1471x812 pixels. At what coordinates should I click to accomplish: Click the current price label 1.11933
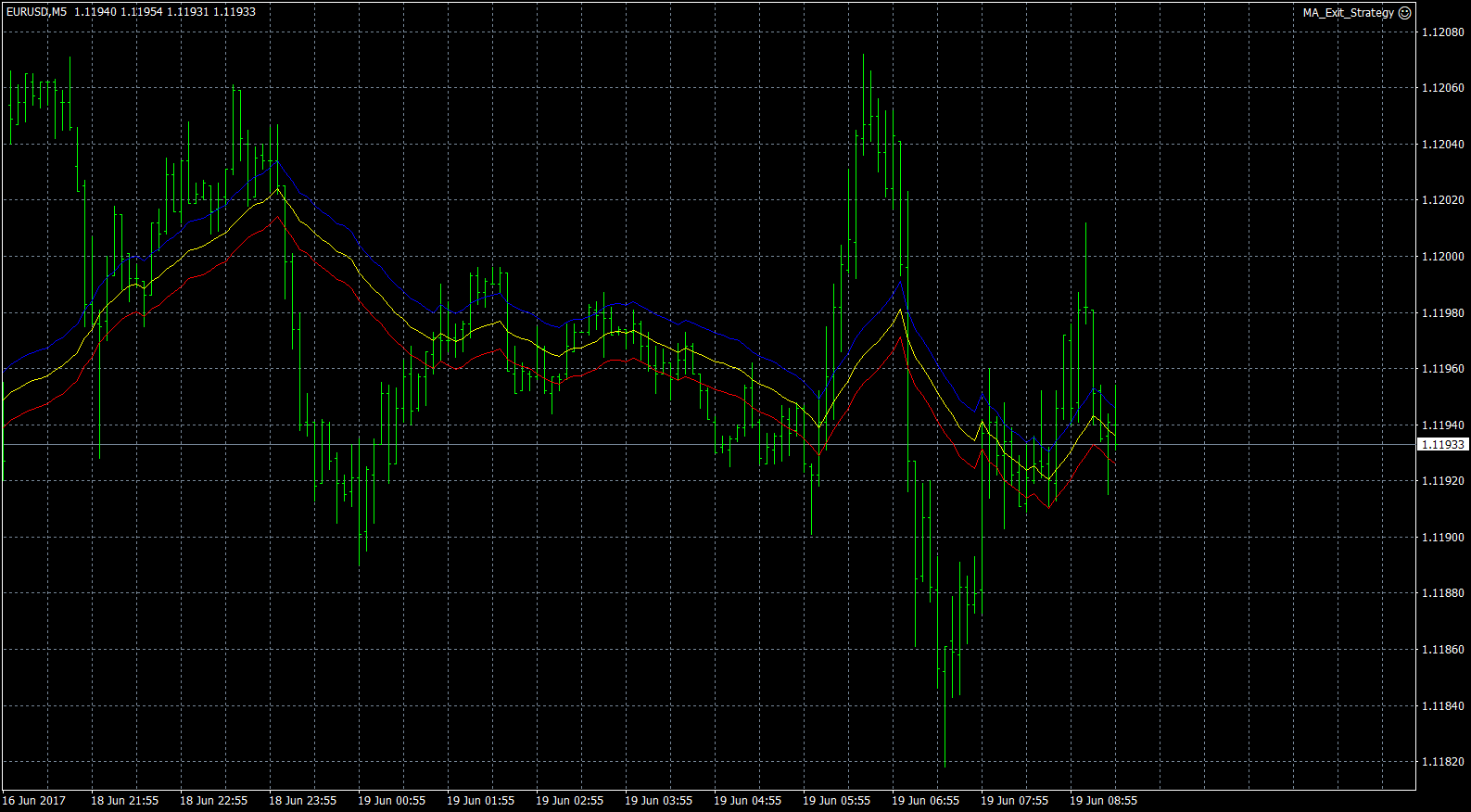coord(1443,445)
